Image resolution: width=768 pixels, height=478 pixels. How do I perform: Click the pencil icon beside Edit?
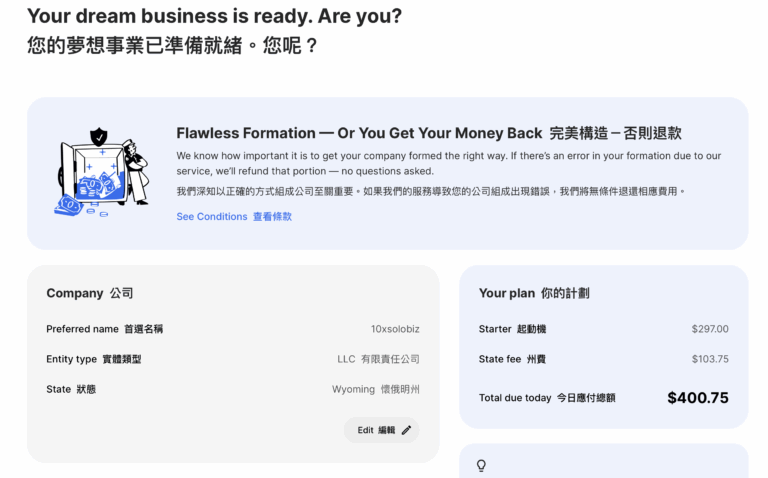(406, 430)
